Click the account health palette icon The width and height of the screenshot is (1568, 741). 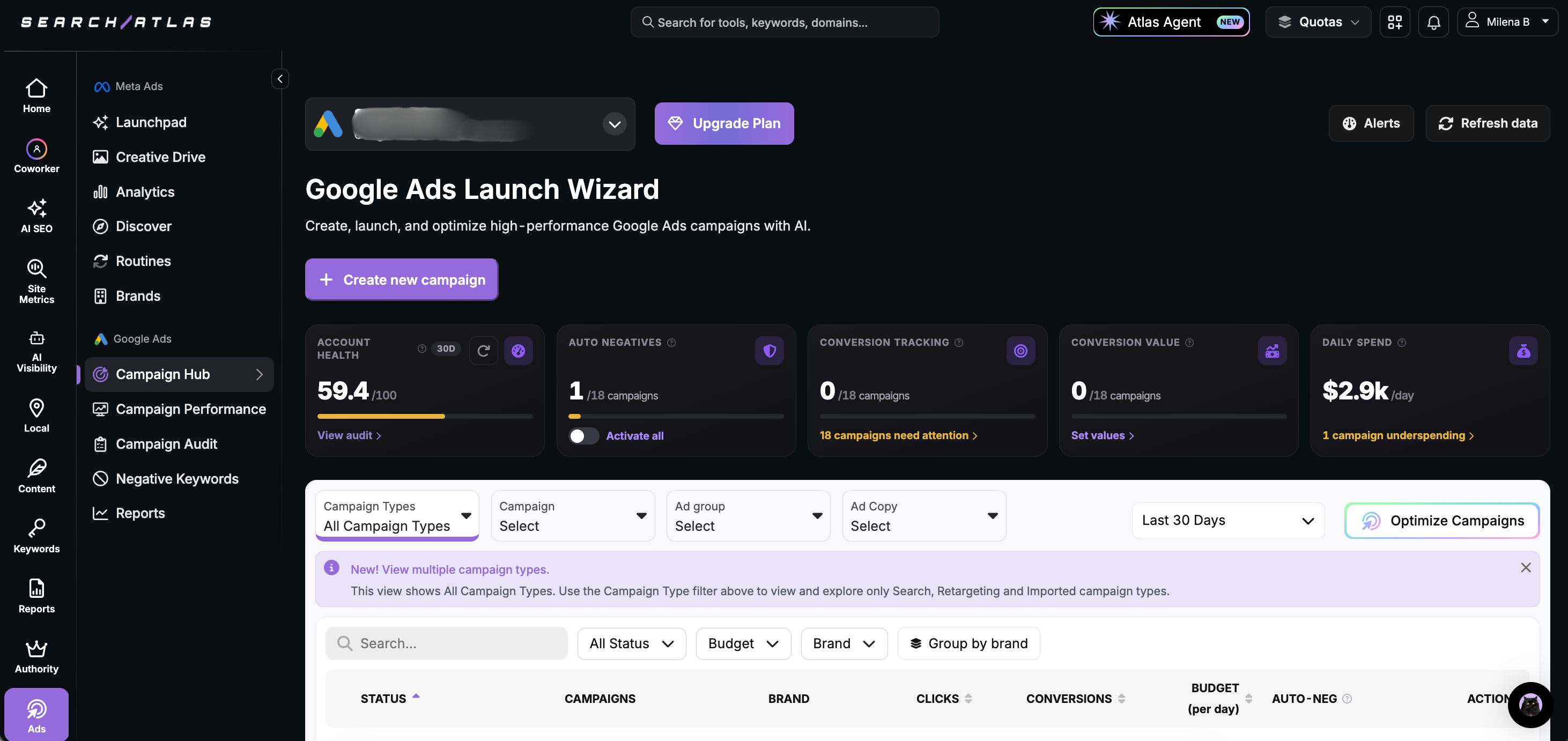(x=518, y=351)
